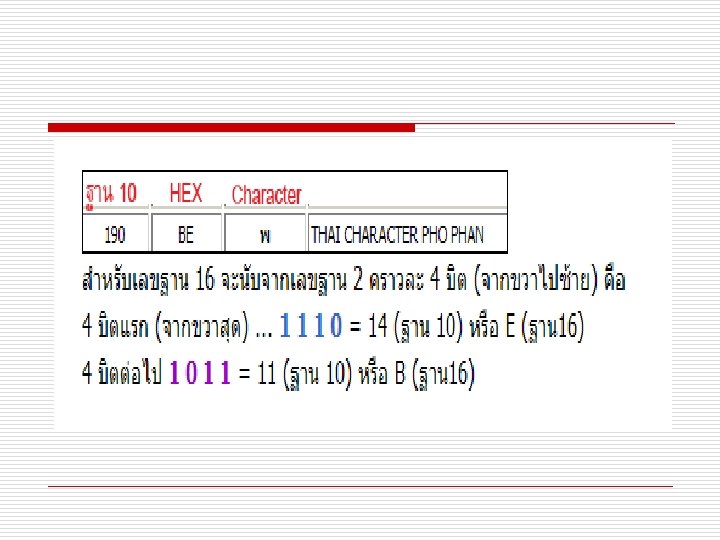Viewport: 720px width, 540px height.
Task: Click the purple binary digits 1011
Action: pyautogui.click(x=200, y=372)
